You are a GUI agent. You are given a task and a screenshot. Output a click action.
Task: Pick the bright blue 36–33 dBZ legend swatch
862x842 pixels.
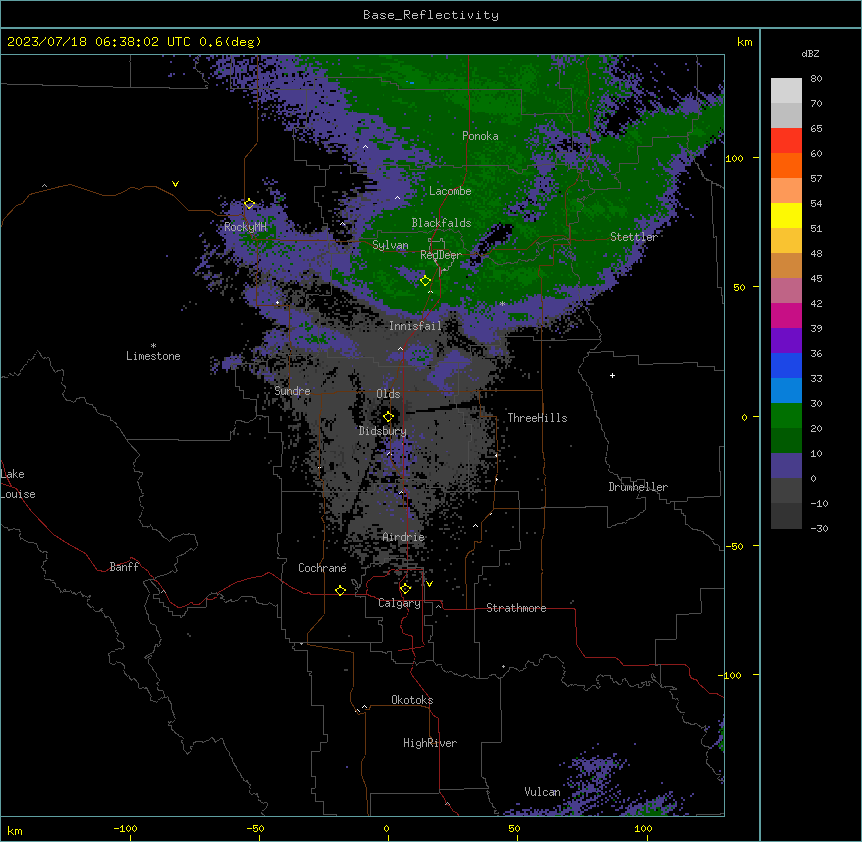click(786, 365)
